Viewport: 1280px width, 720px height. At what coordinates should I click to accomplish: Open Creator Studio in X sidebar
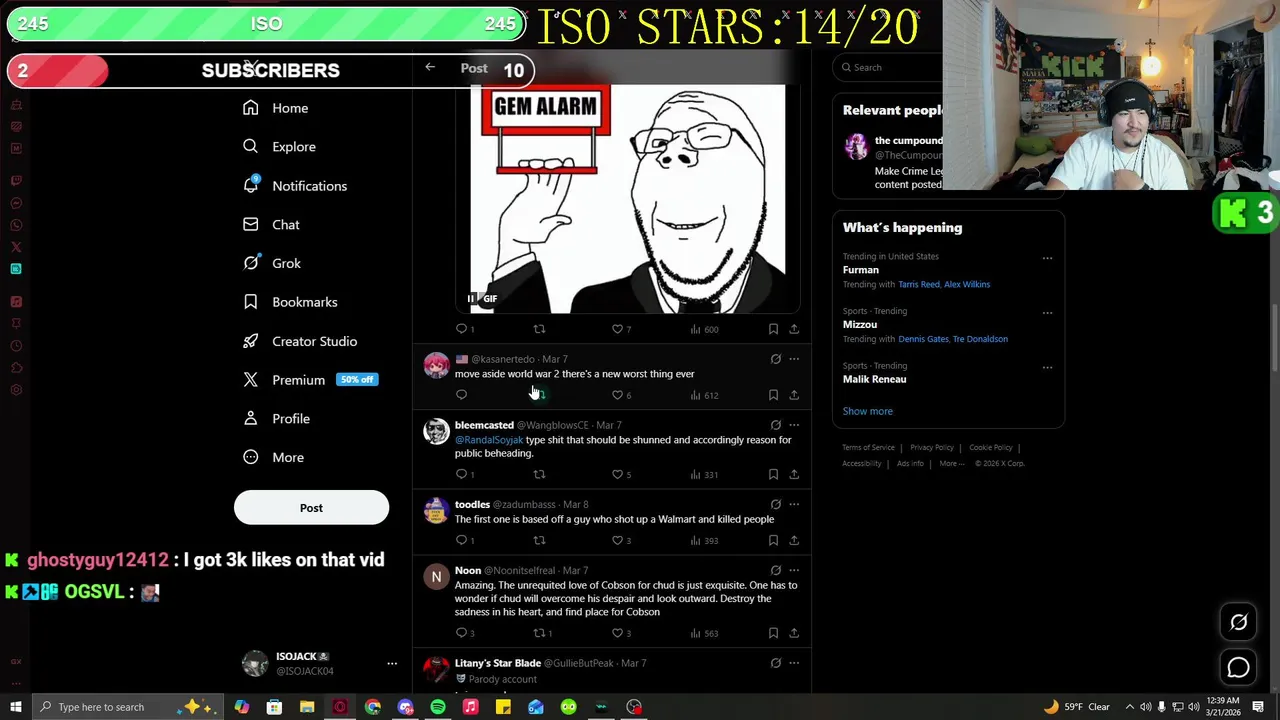300,341
